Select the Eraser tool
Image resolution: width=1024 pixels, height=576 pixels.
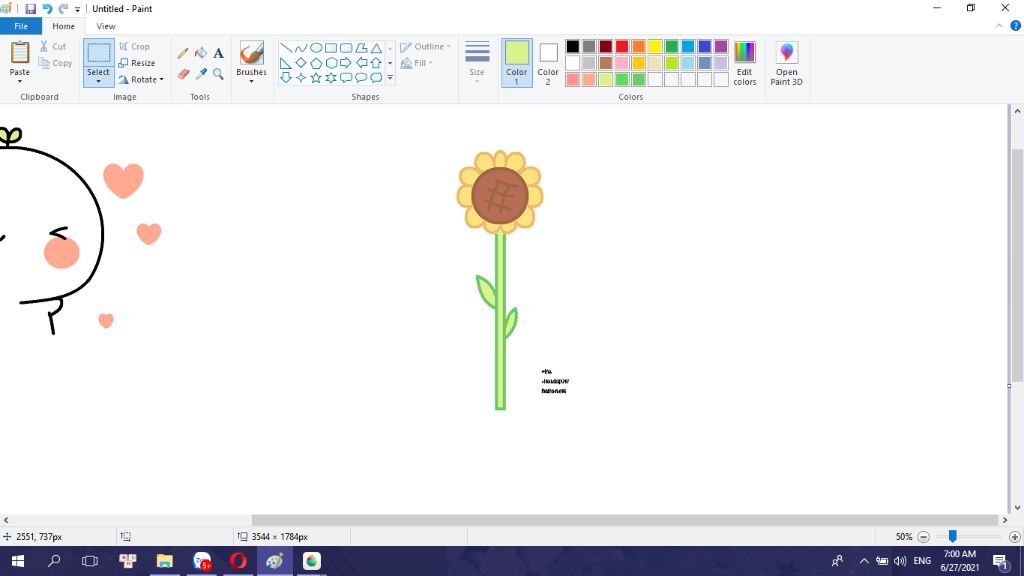183,74
